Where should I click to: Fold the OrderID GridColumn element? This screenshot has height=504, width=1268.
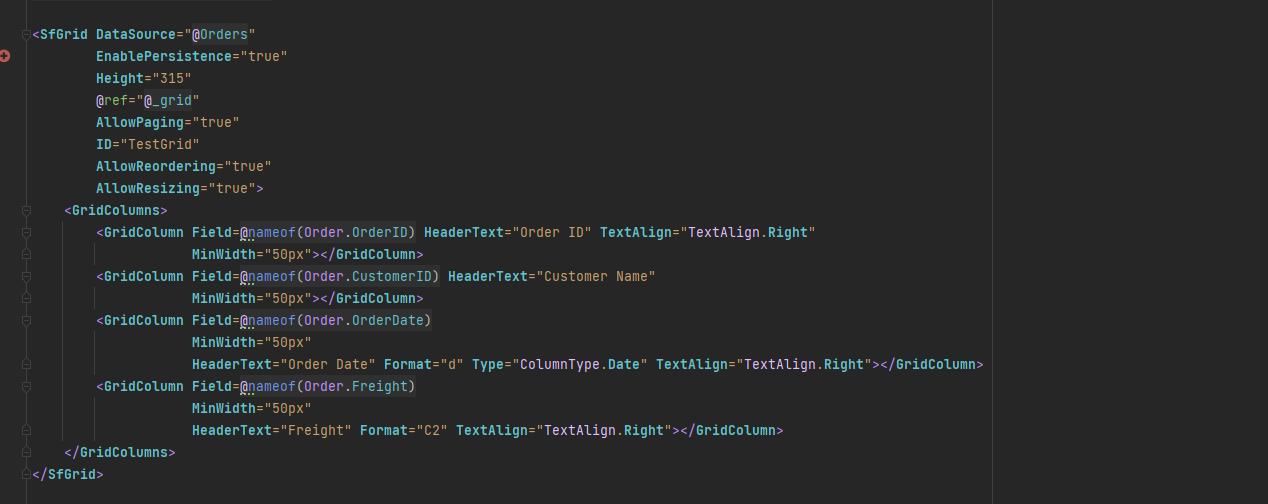point(26,233)
